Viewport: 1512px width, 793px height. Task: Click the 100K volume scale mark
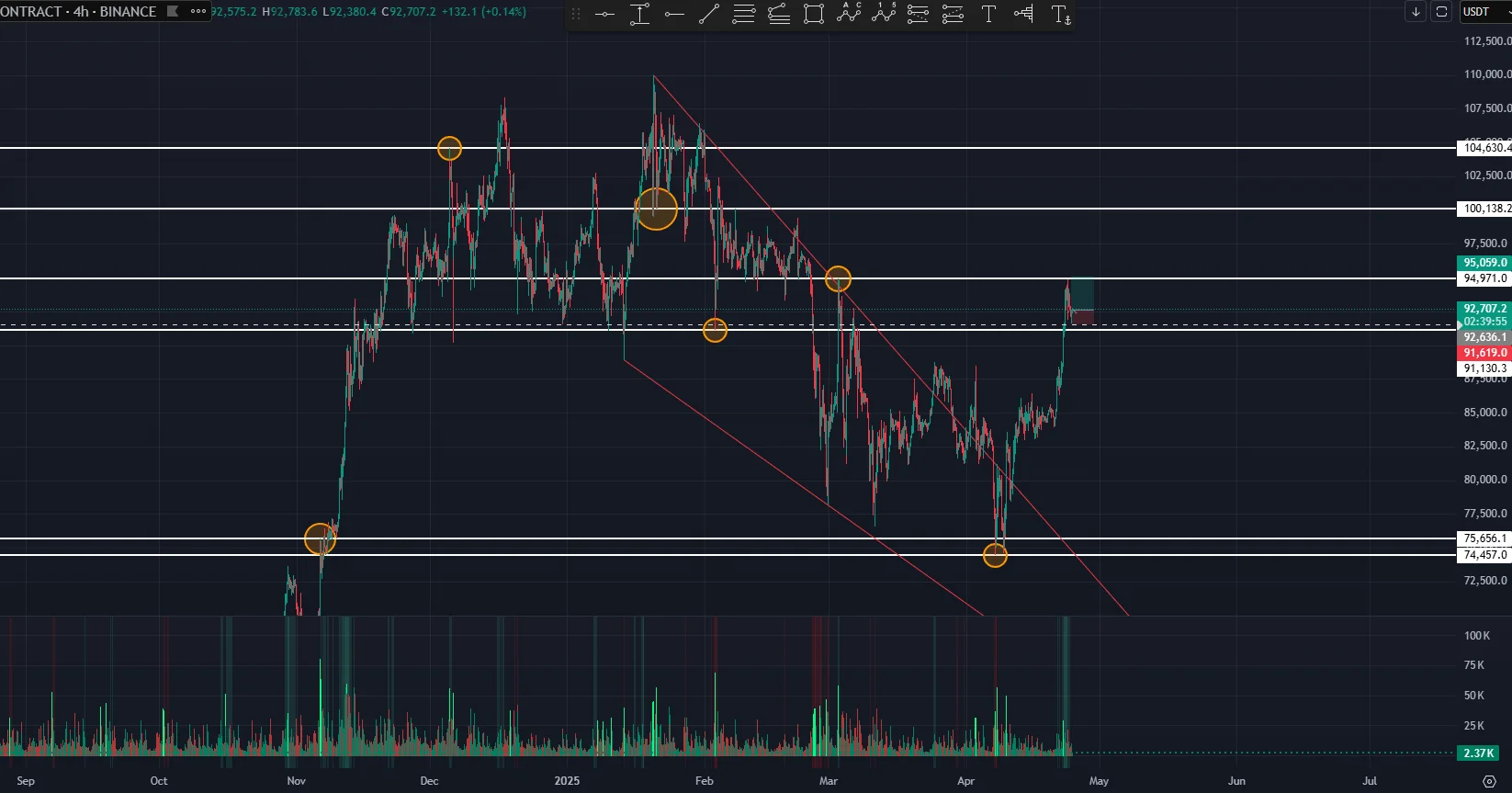point(1477,636)
